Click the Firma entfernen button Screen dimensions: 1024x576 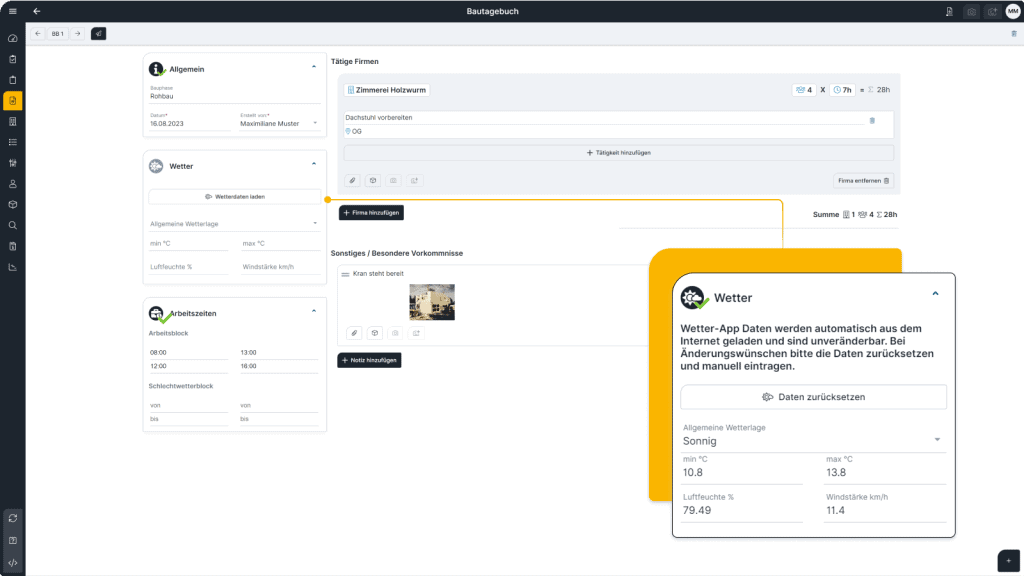[x=864, y=181]
